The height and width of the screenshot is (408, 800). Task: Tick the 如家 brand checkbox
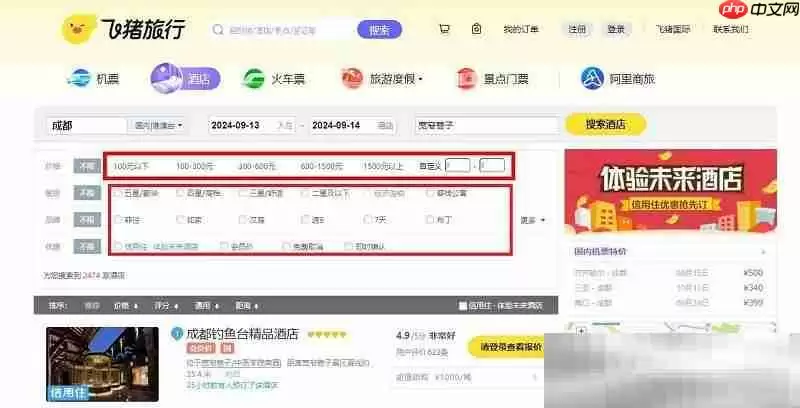click(x=181, y=220)
